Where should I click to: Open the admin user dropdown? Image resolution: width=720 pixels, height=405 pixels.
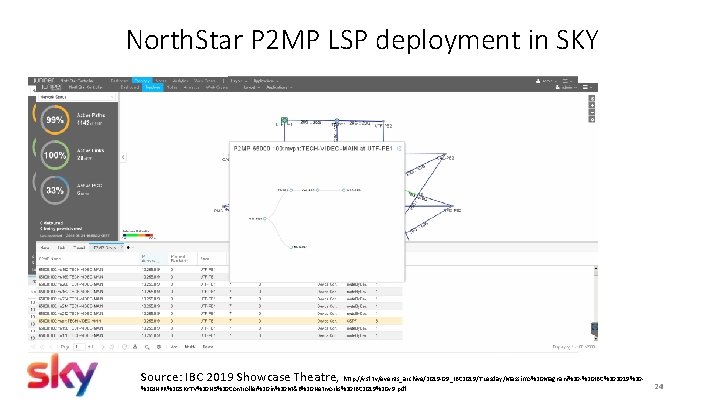[566, 87]
